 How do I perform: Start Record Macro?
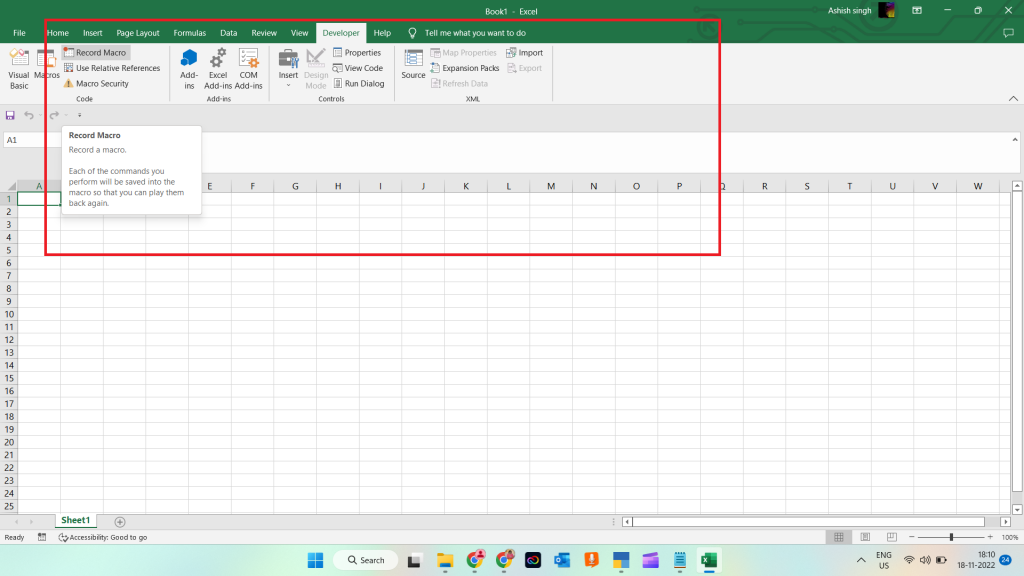pyautogui.click(x=95, y=52)
